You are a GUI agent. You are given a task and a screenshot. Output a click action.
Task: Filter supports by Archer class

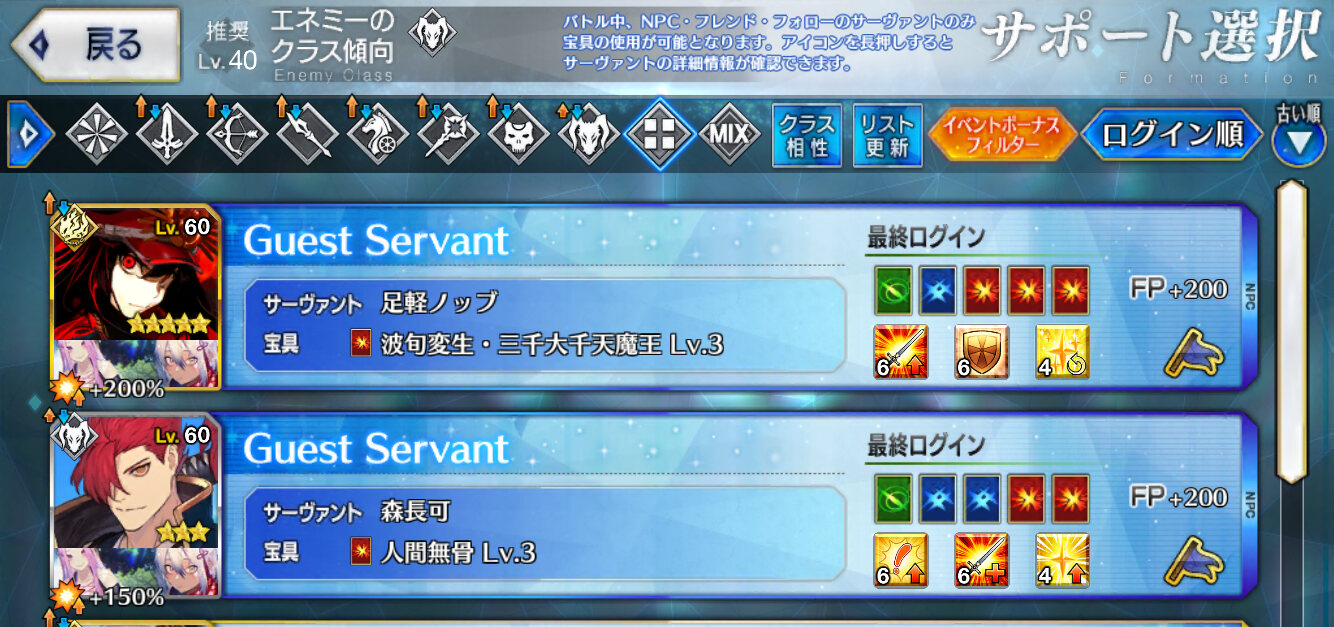point(236,135)
